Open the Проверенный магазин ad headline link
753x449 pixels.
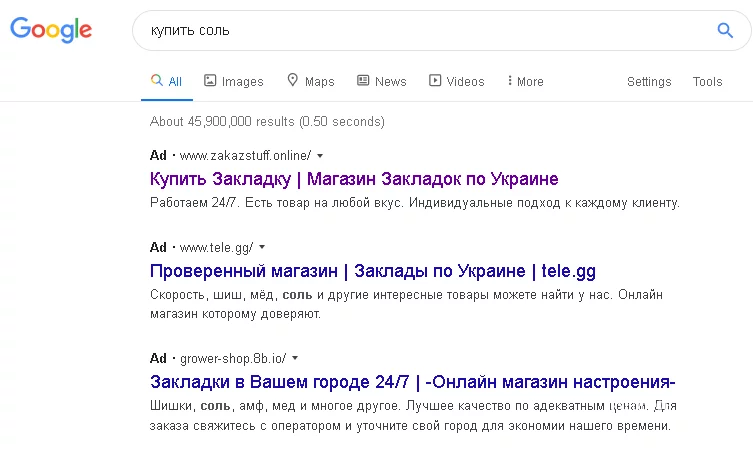[373, 271]
